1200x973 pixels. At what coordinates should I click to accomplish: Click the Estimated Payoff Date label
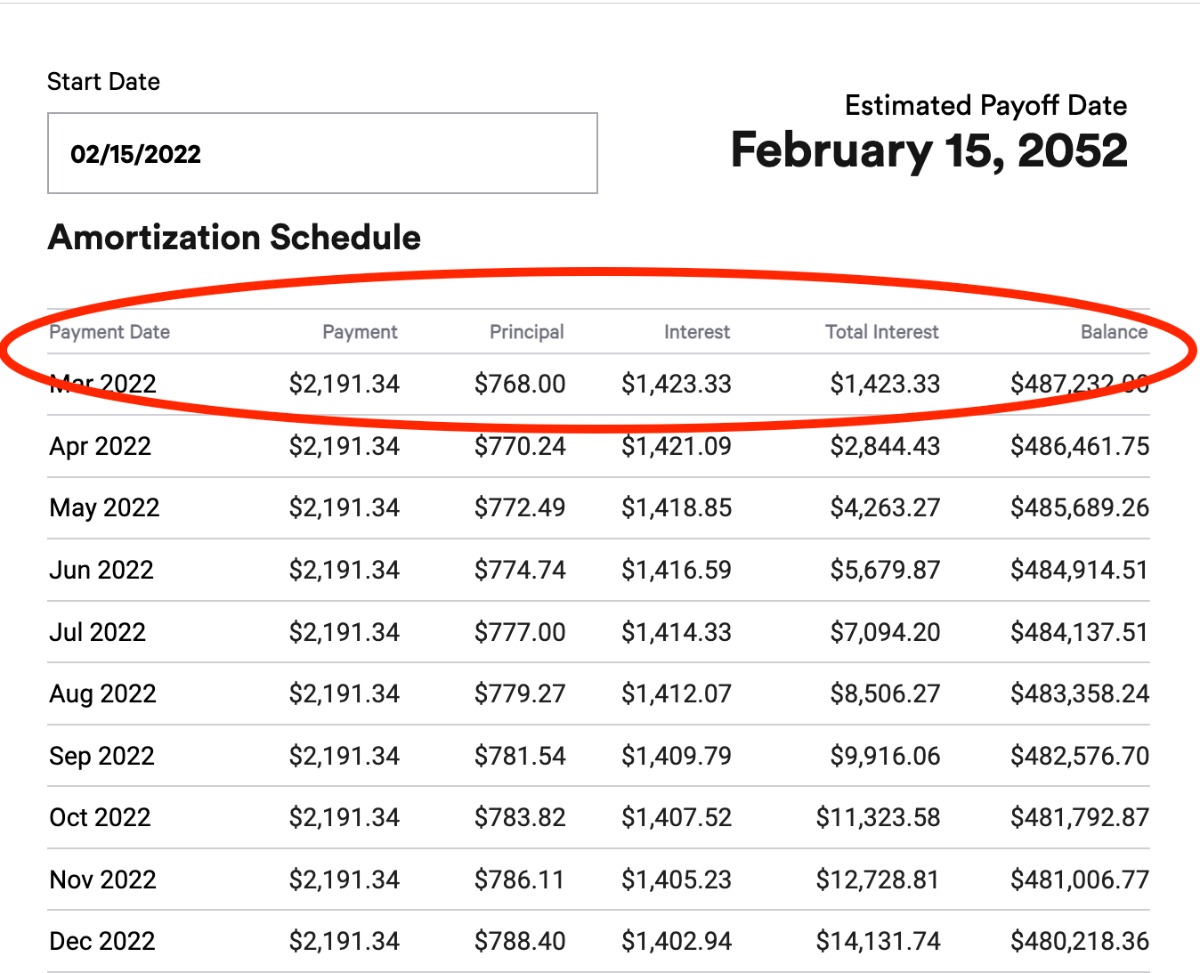click(x=985, y=105)
